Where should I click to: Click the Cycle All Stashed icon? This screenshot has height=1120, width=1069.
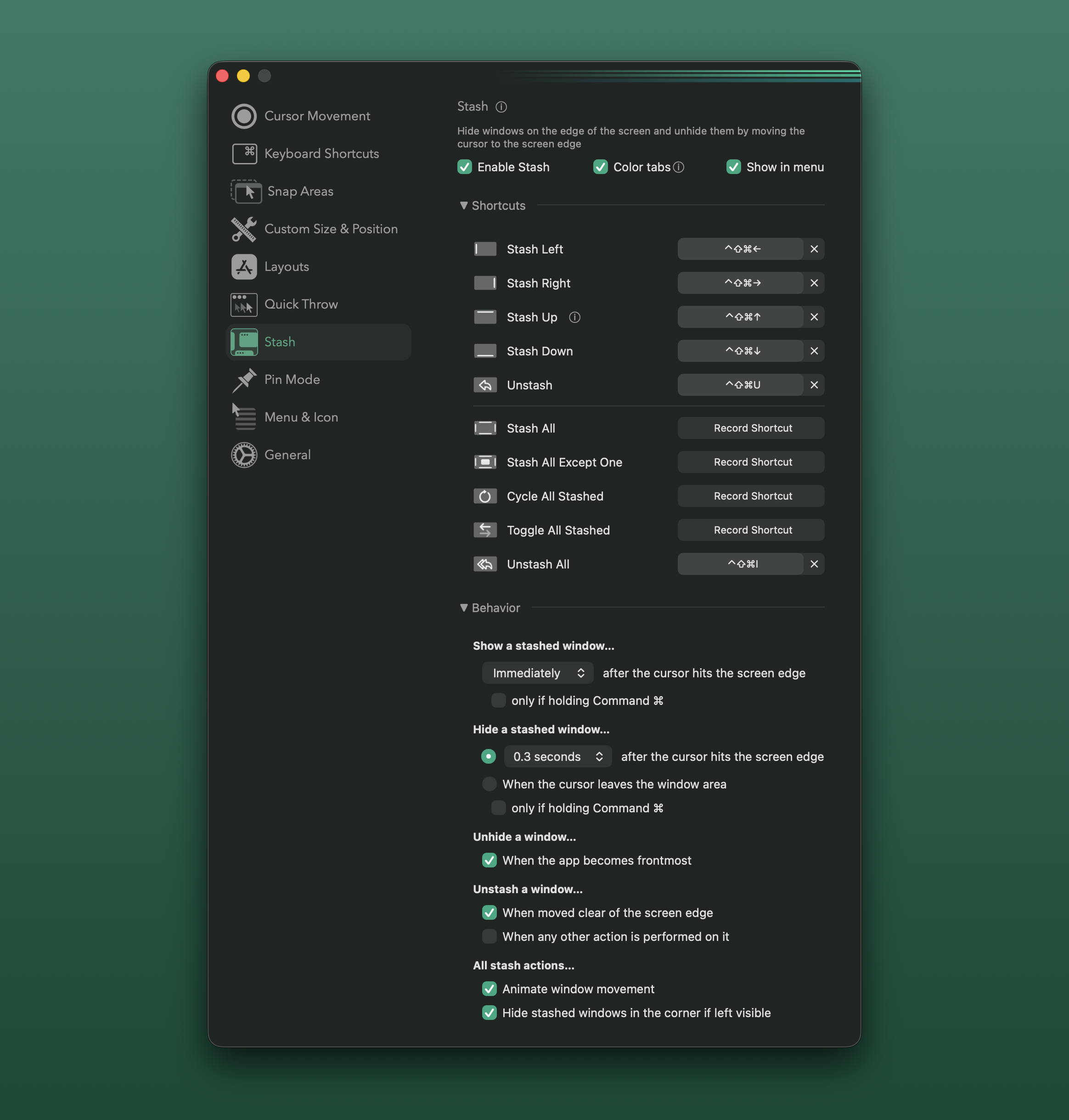point(485,496)
